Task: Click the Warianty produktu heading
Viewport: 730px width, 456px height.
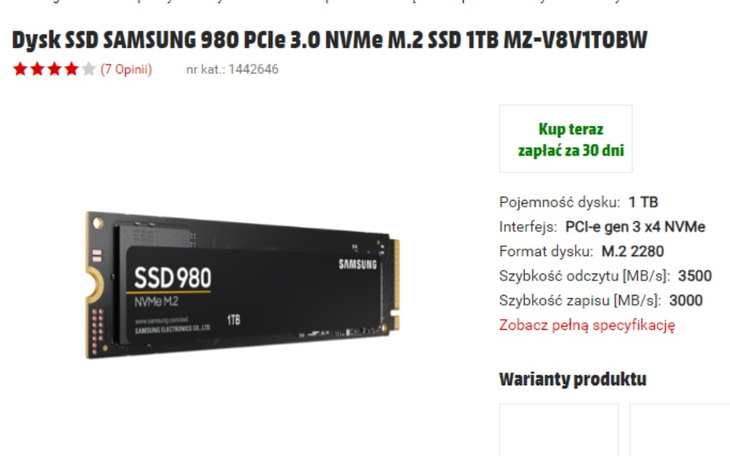Action: [x=573, y=379]
